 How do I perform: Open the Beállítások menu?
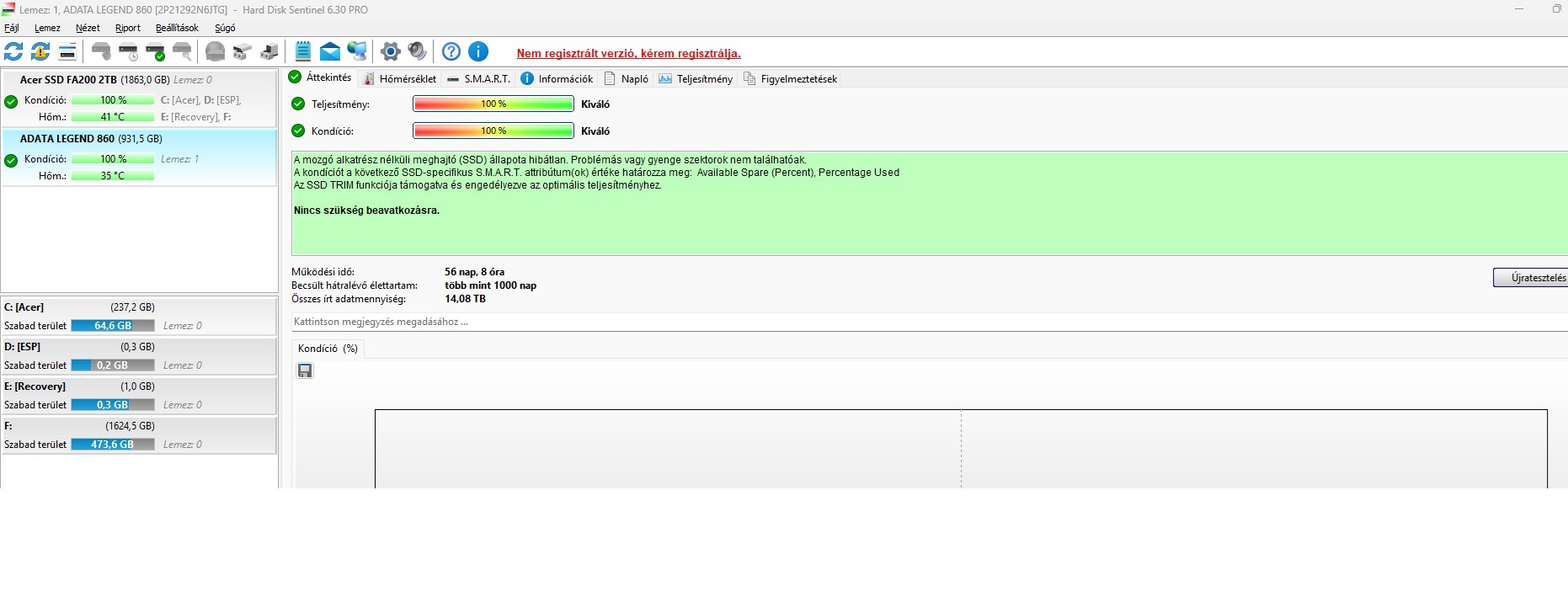177,28
